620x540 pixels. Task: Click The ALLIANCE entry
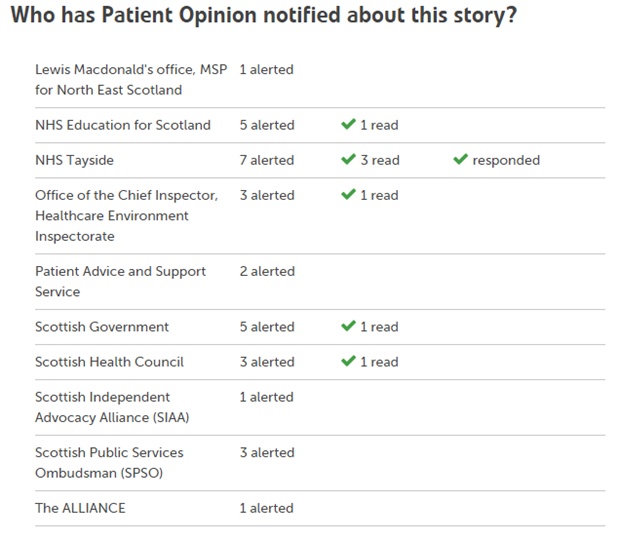pyautogui.click(x=80, y=508)
